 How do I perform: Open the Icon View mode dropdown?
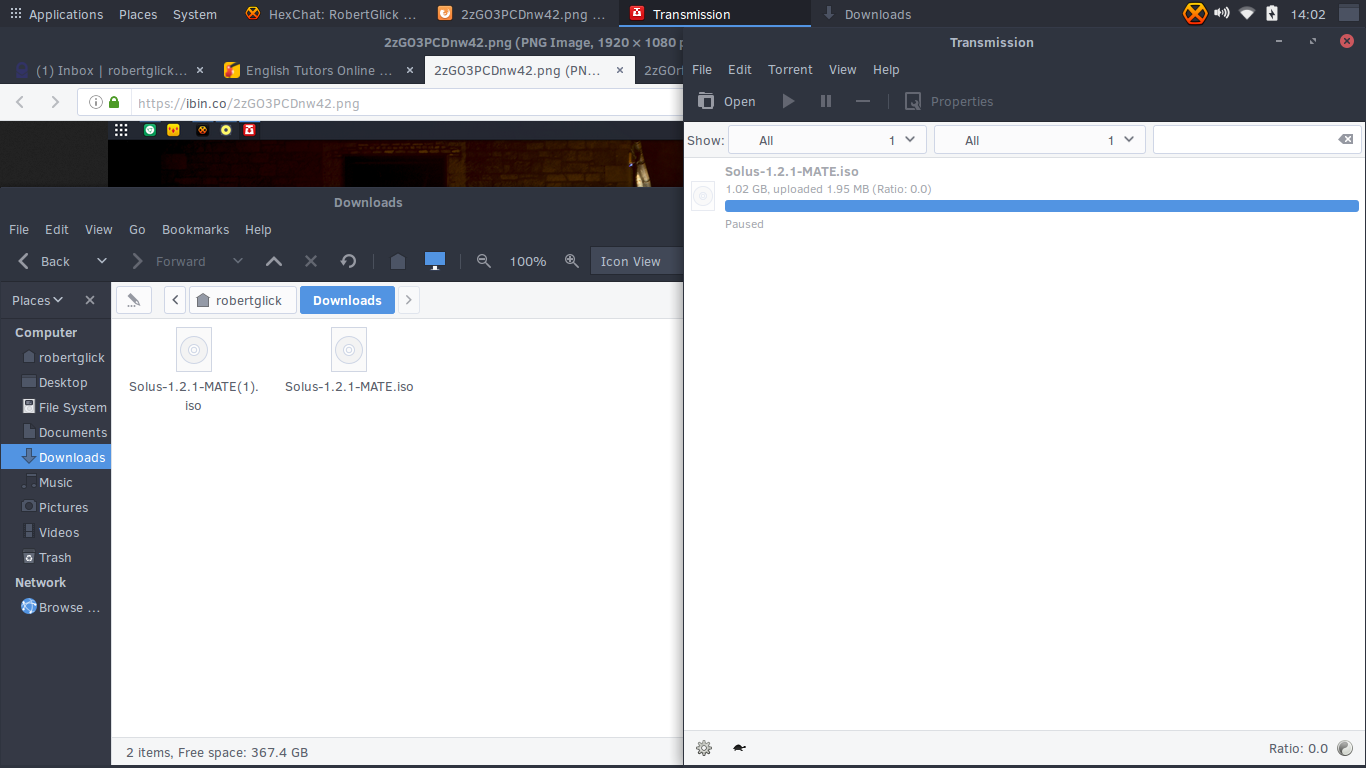(636, 261)
